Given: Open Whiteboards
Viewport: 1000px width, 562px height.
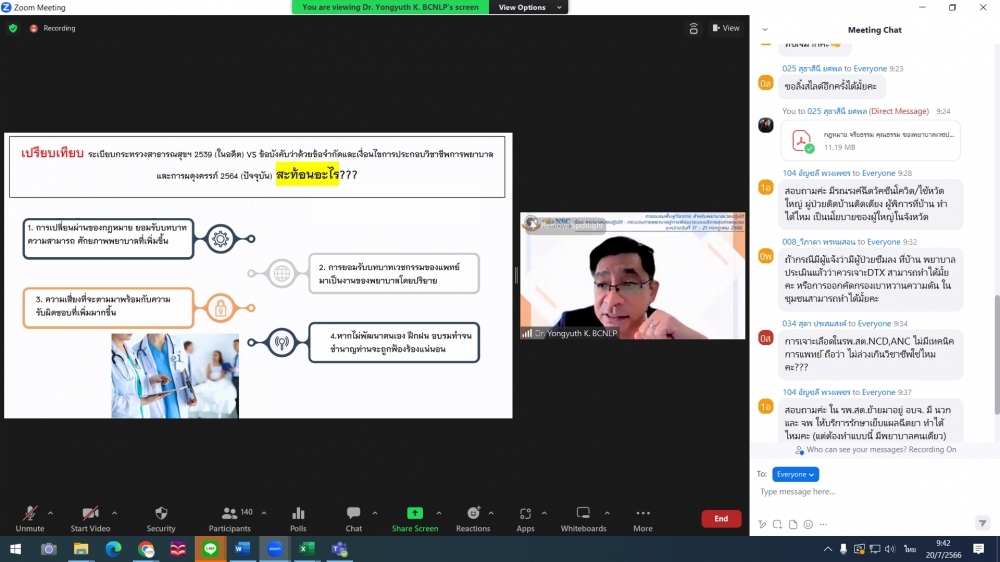Looking at the screenshot, I should coord(583,517).
